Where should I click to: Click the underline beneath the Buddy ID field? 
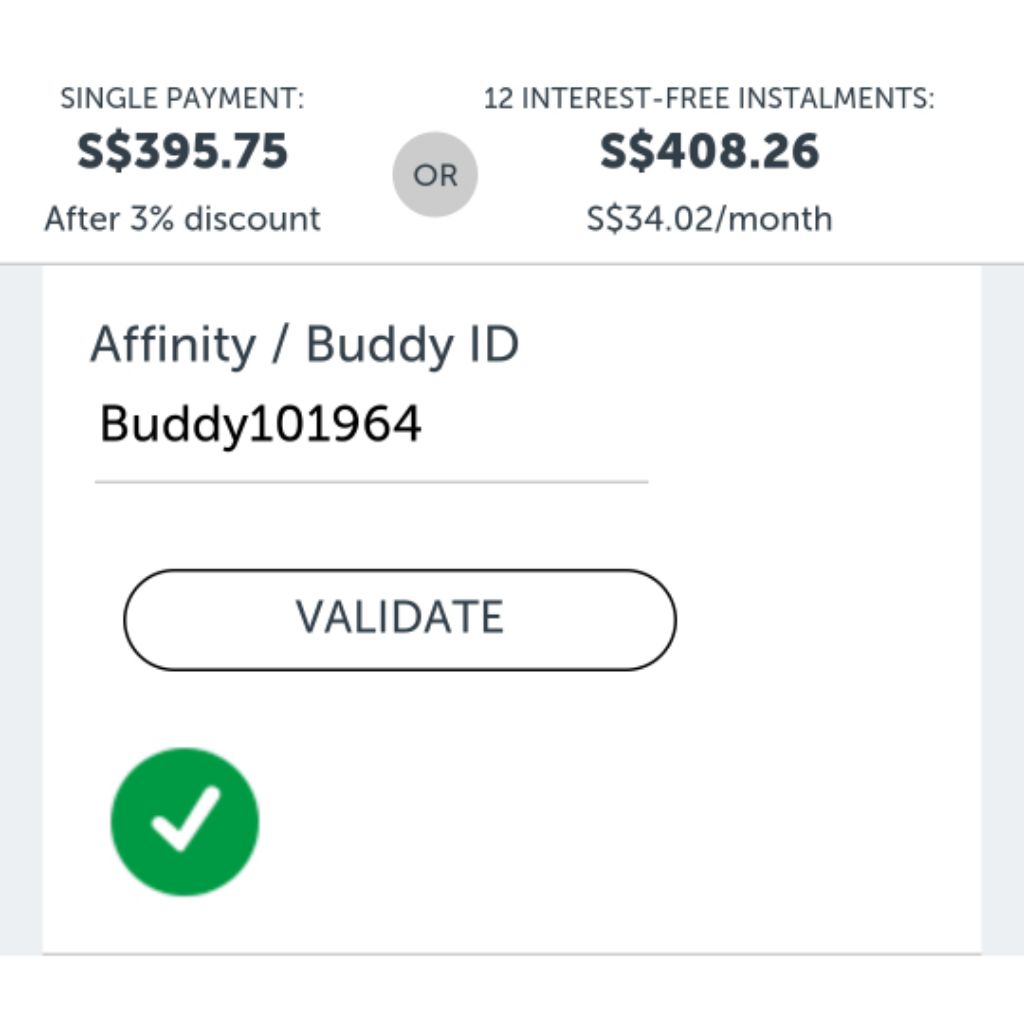[x=371, y=482]
